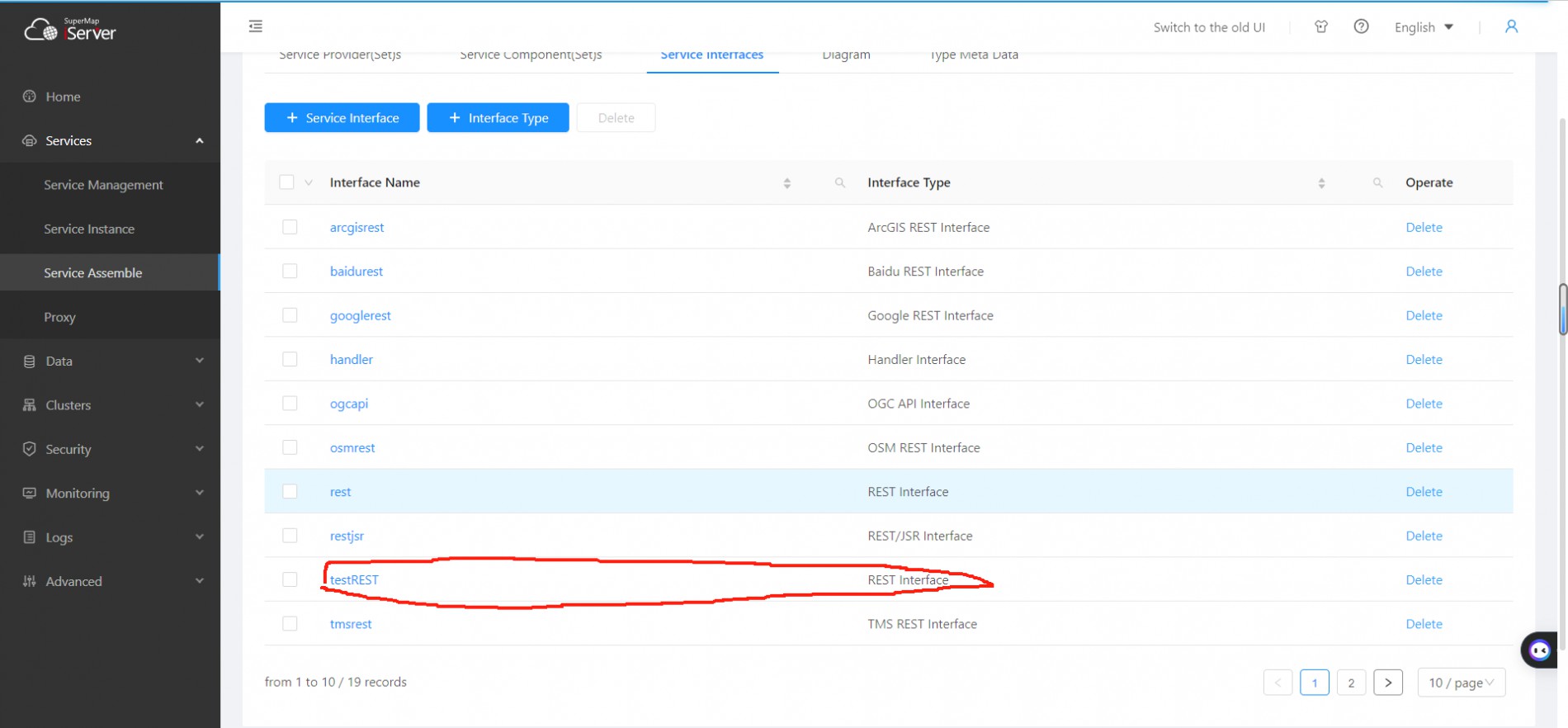Add a new Interface Type
This screenshot has width=1568, height=728.
tap(498, 118)
